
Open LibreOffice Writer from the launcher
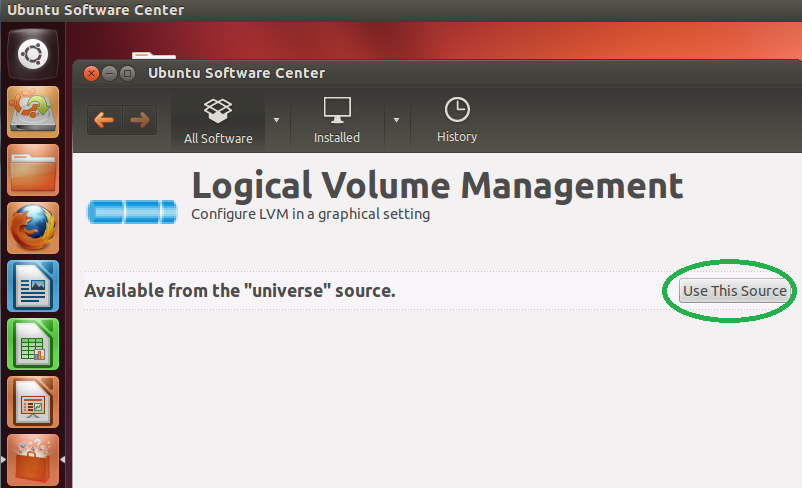click(x=33, y=286)
